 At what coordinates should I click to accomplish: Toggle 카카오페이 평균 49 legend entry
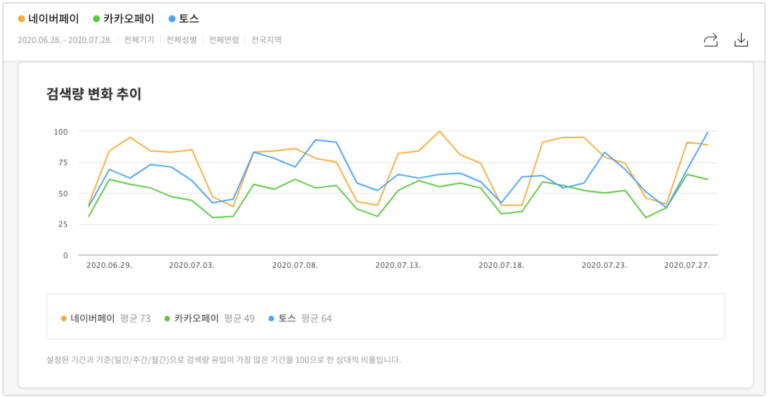coord(210,319)
